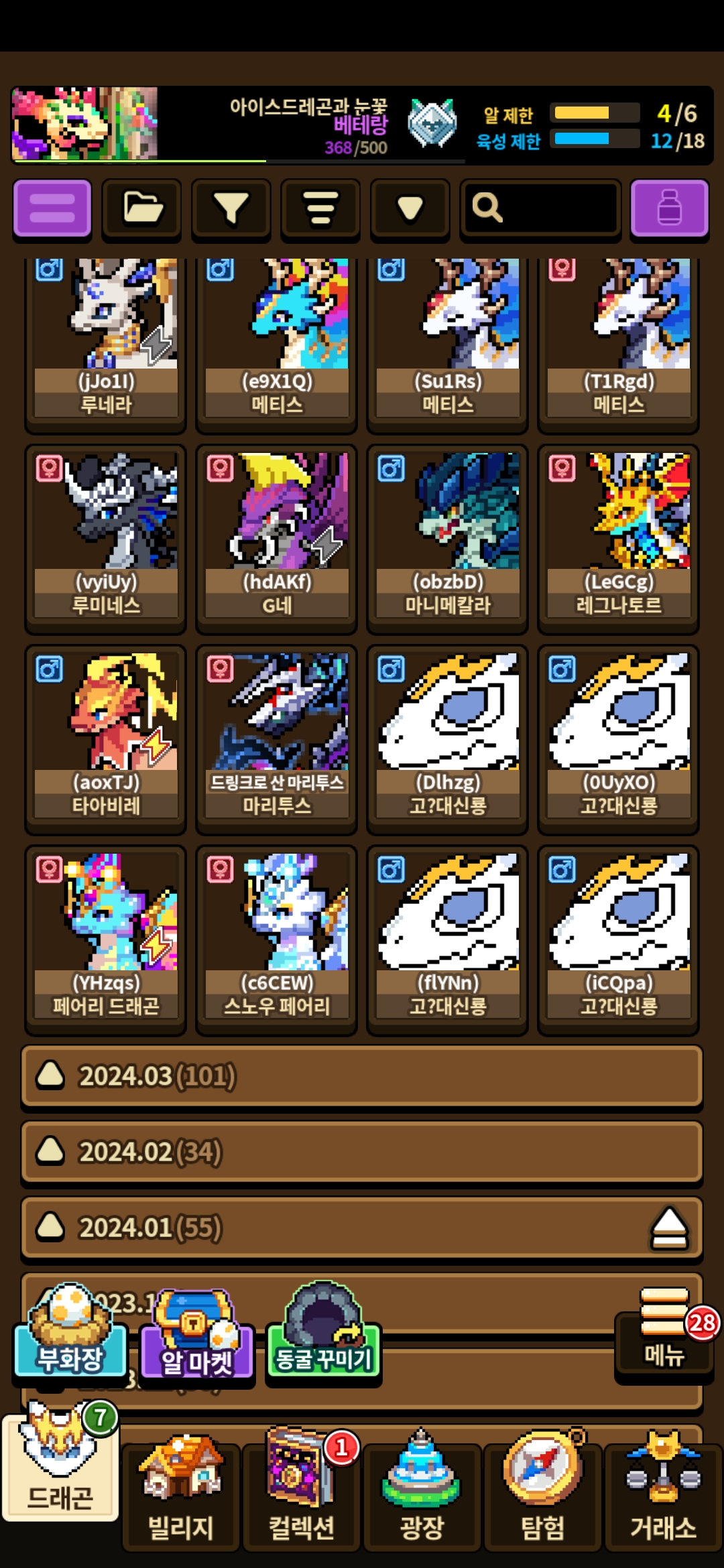Tap the scroll-to-top eject arrow button
The height and width of the screenshot is (1568, 724).
[x=670, y=1229]
